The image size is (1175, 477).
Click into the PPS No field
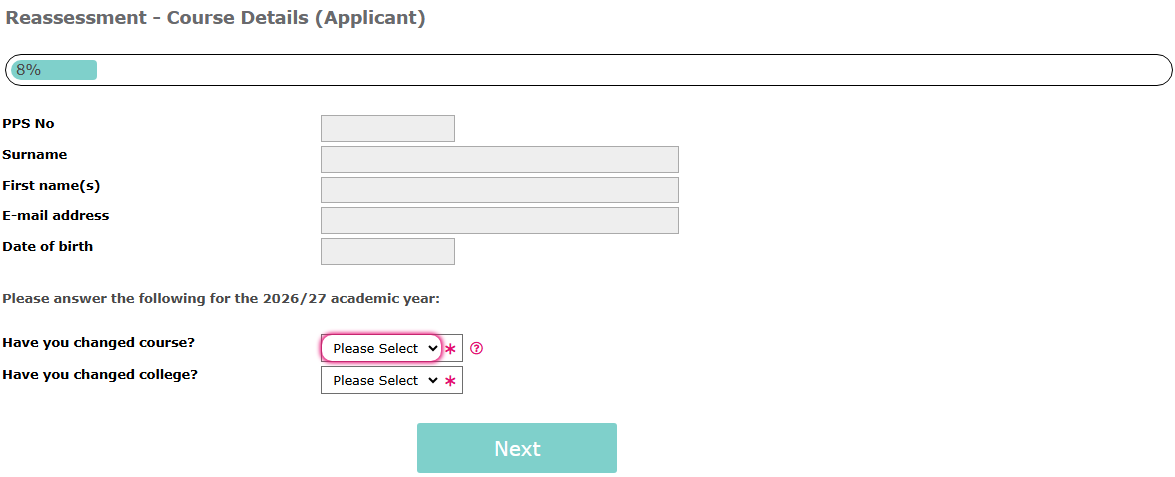pos(387,128)
